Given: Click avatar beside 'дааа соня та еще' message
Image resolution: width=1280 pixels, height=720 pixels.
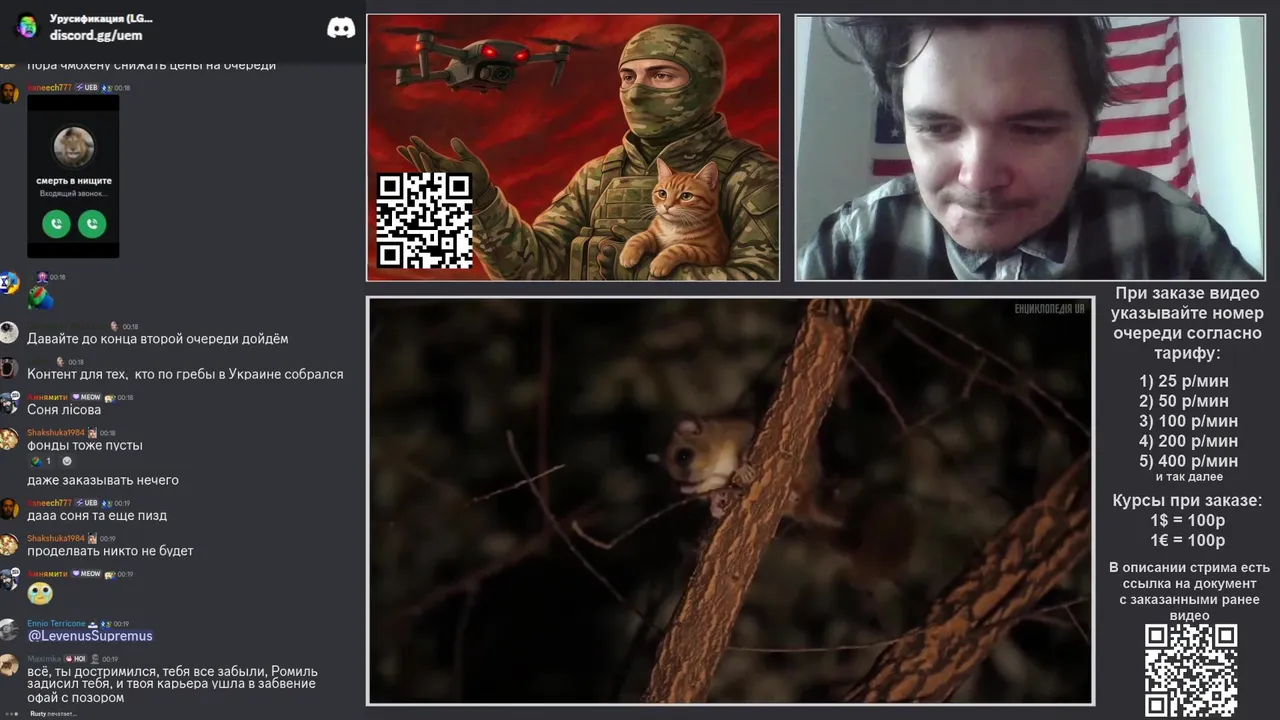Looking at the screenshot, I should pos(9,509).
